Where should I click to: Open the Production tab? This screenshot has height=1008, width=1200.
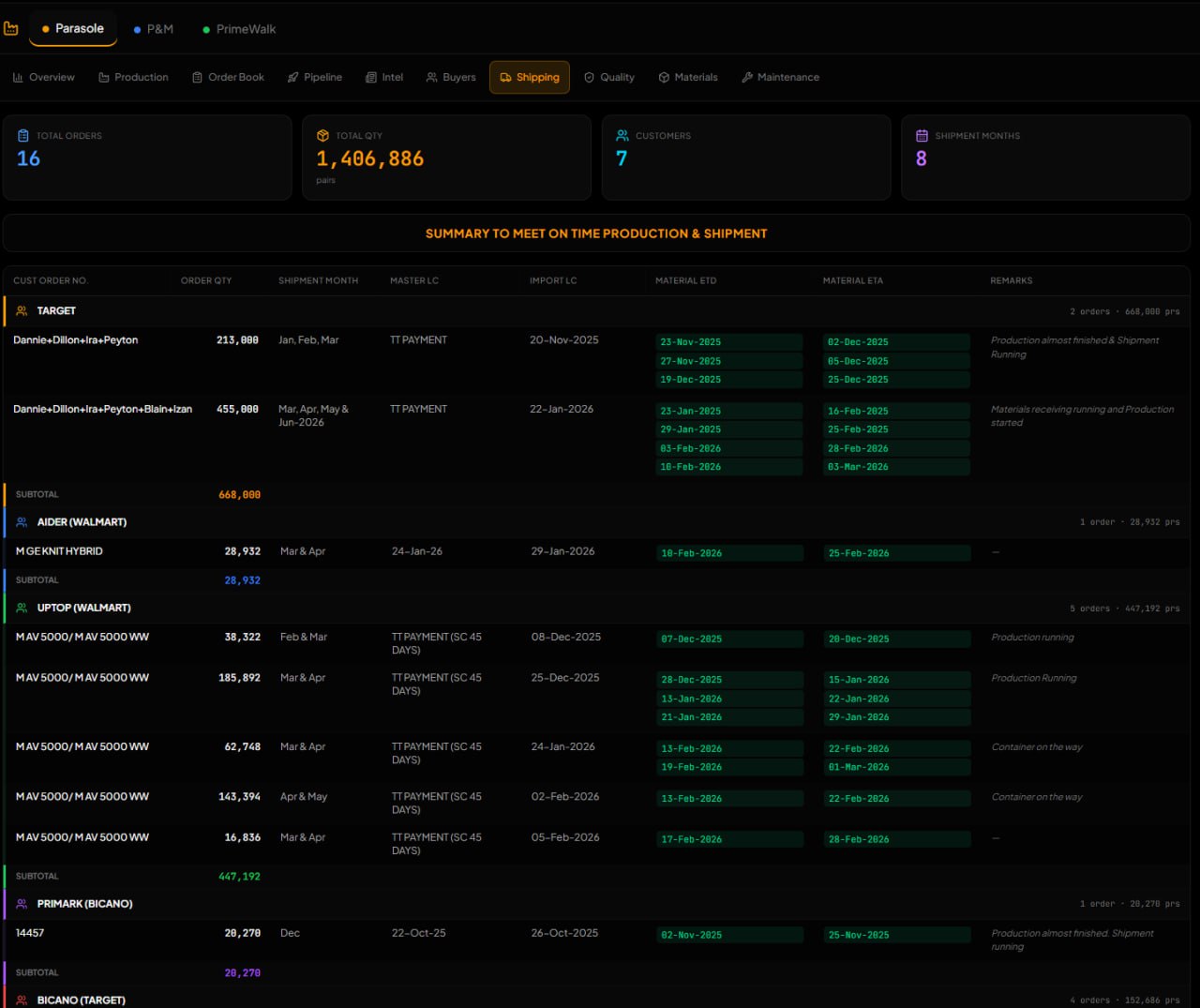coord(133,78)
